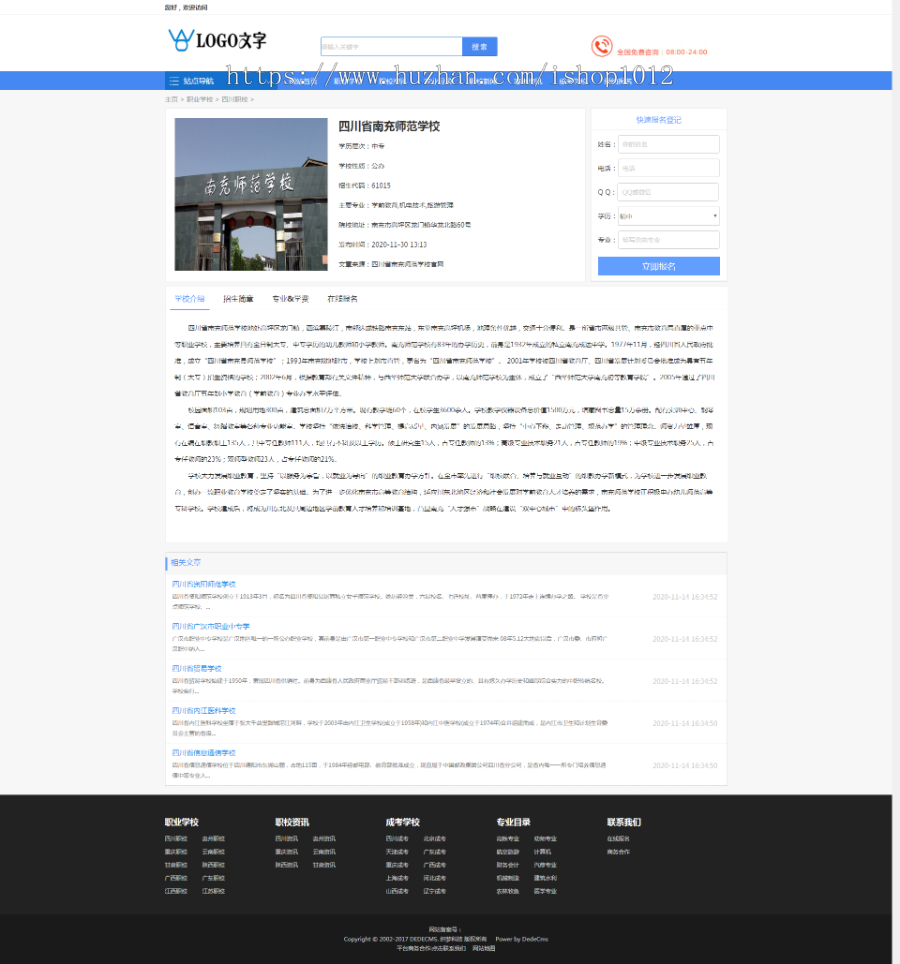Click 四川成考 in the footer

[x=397, y=839]
